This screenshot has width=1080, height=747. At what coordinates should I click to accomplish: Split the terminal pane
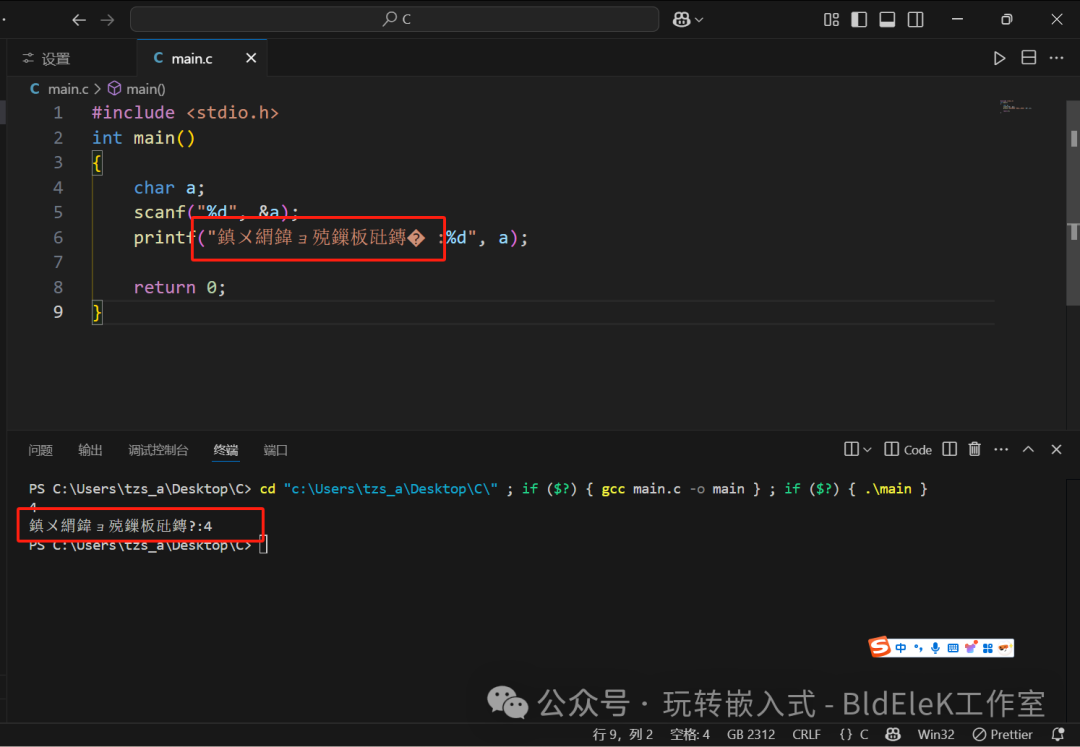coord(950,450)
